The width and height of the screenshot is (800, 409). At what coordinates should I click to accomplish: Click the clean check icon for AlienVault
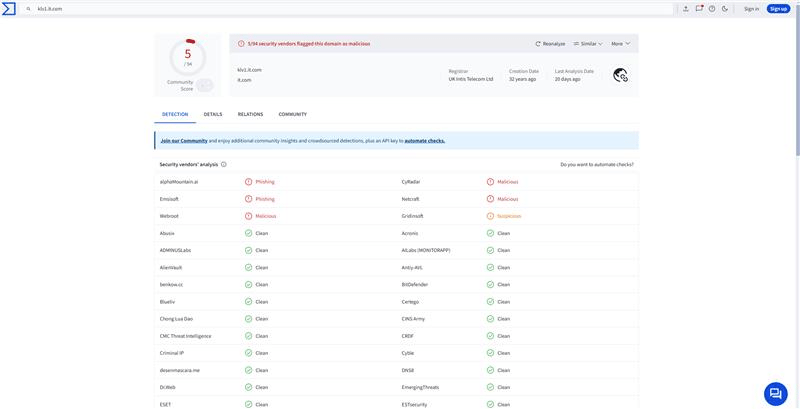[x=248, y=267]
